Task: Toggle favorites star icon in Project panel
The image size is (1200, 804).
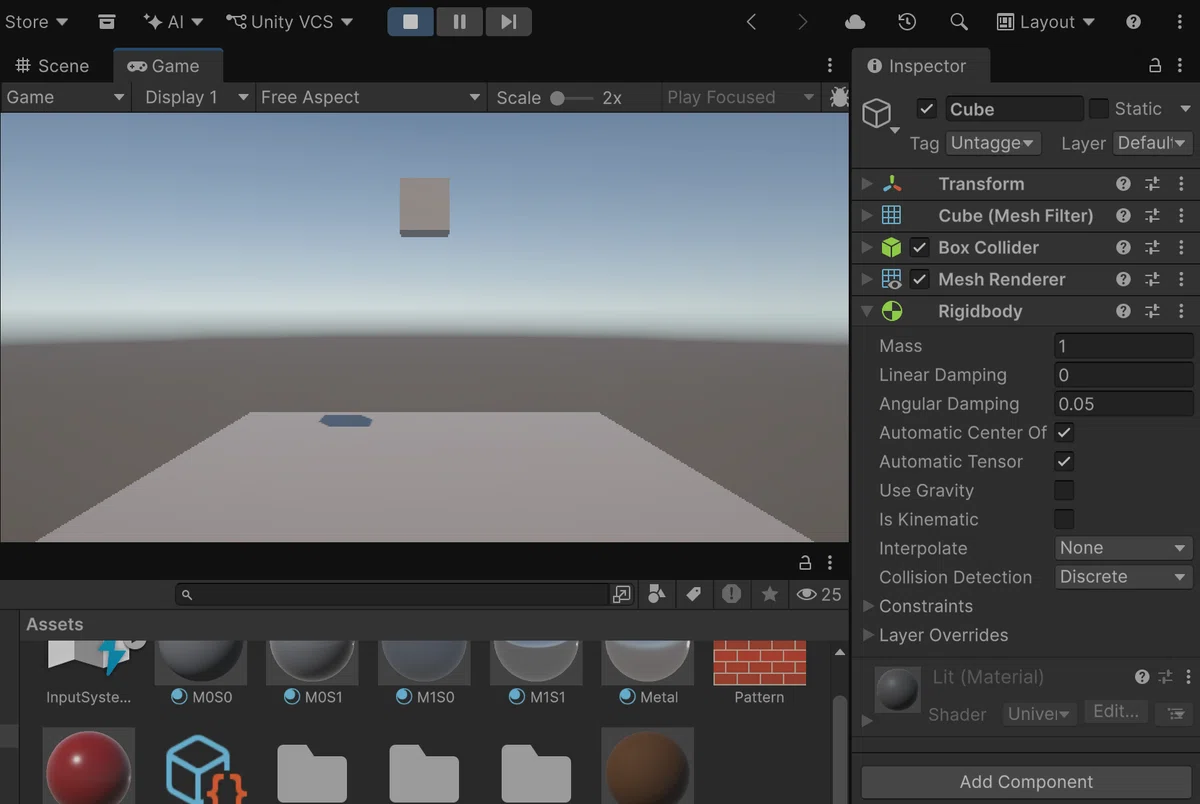Action: coord(769,594)
